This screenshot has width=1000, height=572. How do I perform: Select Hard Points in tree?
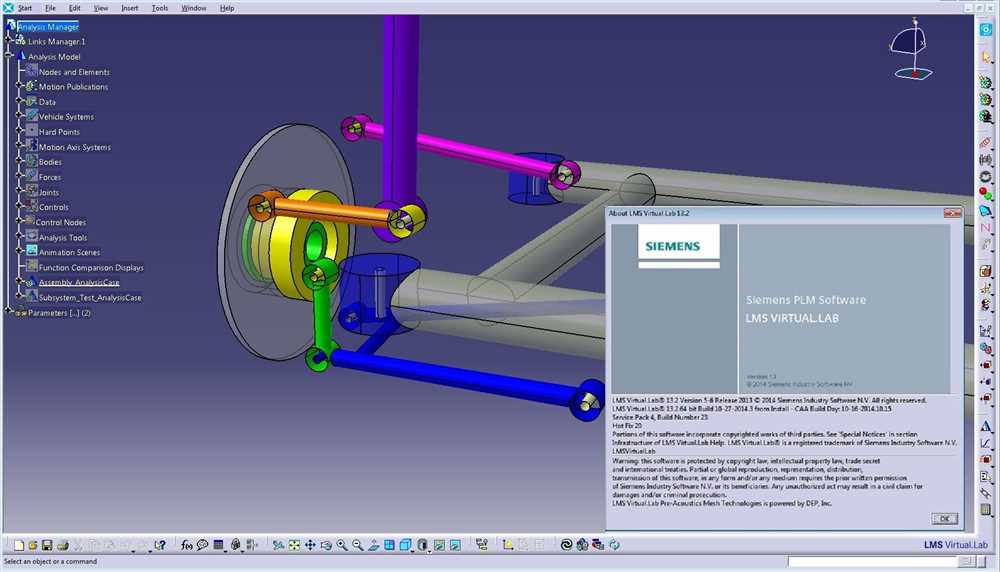click(59, 132)
